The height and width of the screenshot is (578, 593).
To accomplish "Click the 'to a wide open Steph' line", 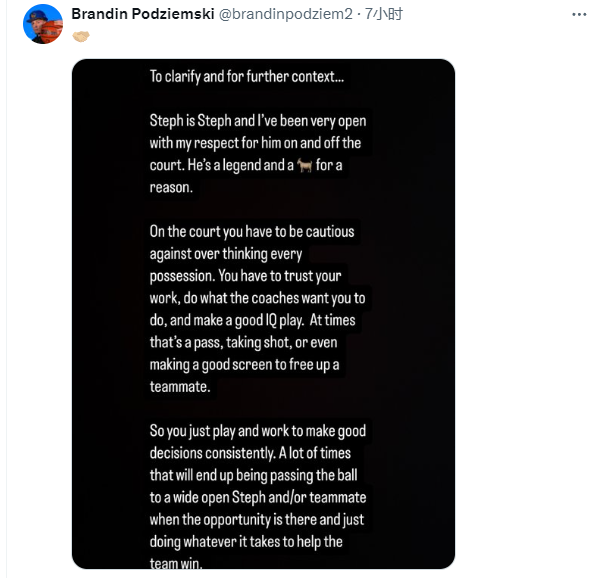I will tap(258, 497).
